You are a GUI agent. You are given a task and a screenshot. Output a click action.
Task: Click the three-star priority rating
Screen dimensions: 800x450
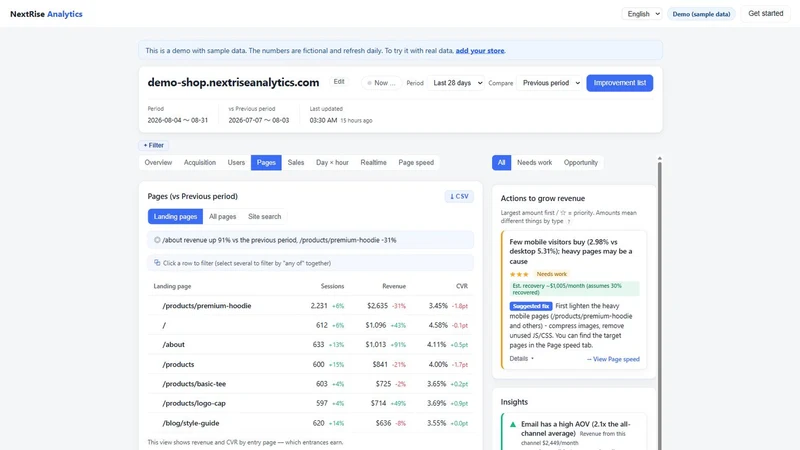[x=519, y=274]
